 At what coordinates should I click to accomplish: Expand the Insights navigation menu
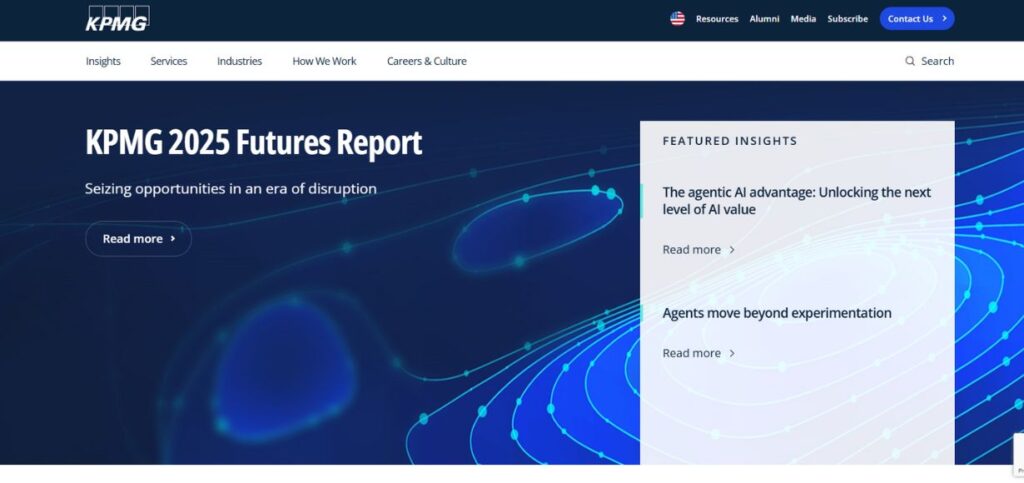(x=103, y=61)
